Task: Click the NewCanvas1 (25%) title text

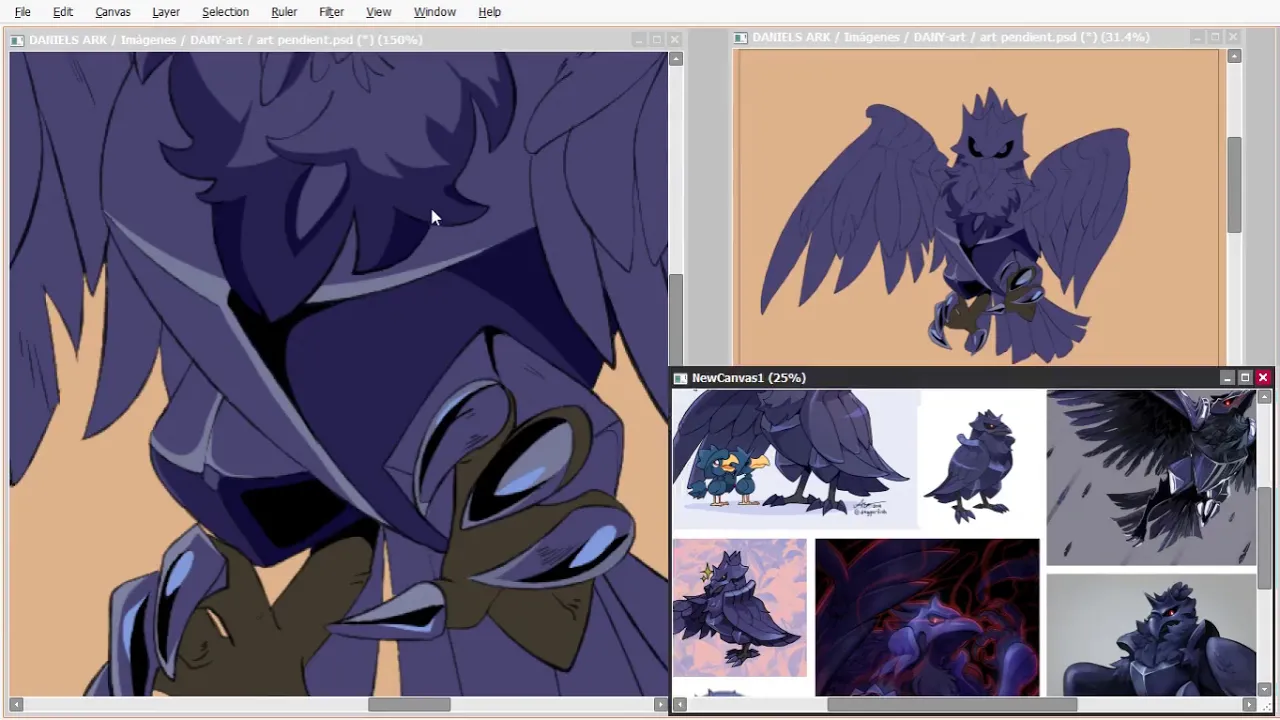Action: (749, 378)
